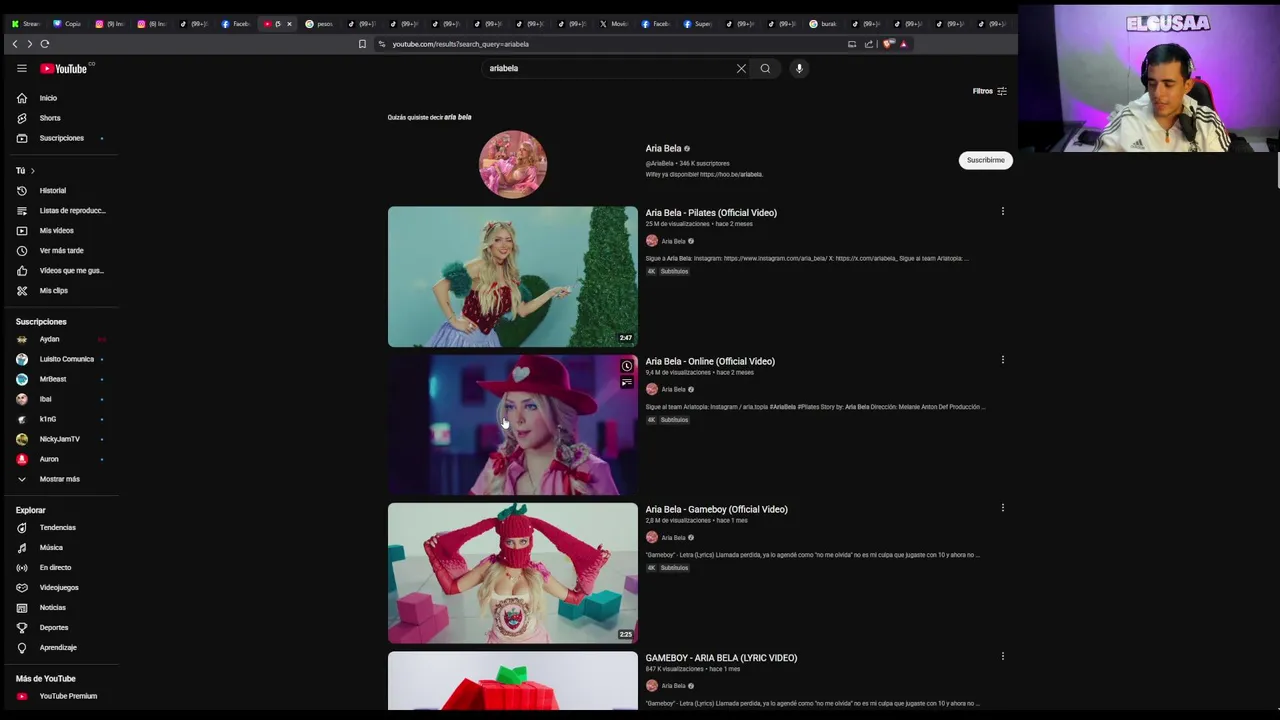Reload the page with the refresh icon
The height and width of the screenshot is (720, 1280).
(x=44, y=44)
